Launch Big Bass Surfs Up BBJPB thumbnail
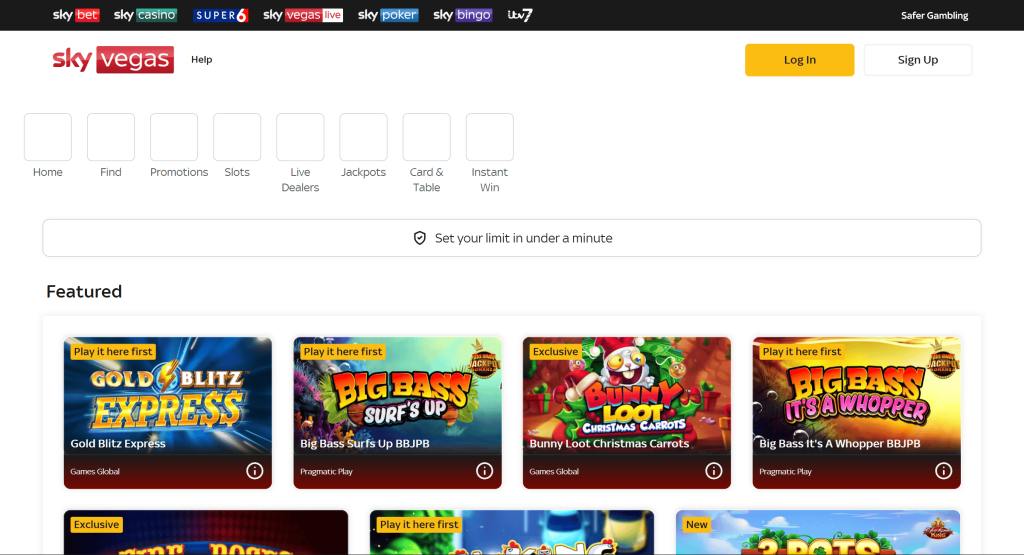Screen dimensions: 1024x555 click(x=398, y=396)
